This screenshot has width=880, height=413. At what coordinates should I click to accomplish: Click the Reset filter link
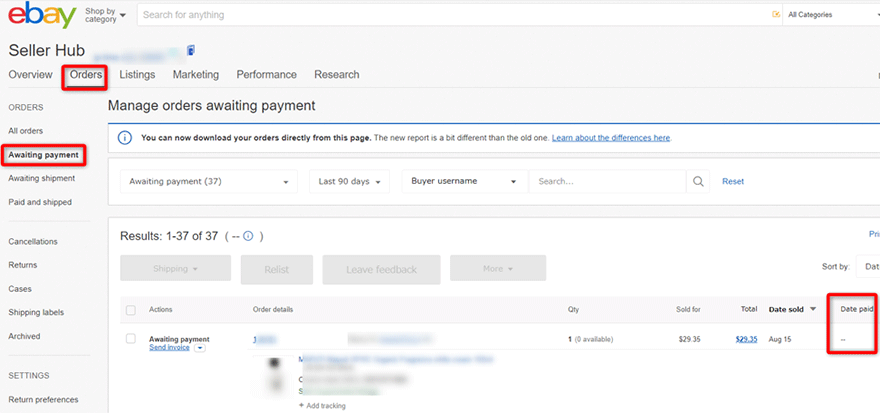[733, 181]
